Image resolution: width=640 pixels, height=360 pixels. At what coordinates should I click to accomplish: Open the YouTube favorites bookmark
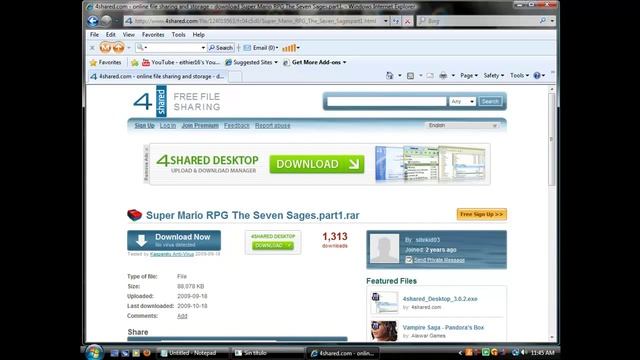pyautogui.click(x=181, y=62)
